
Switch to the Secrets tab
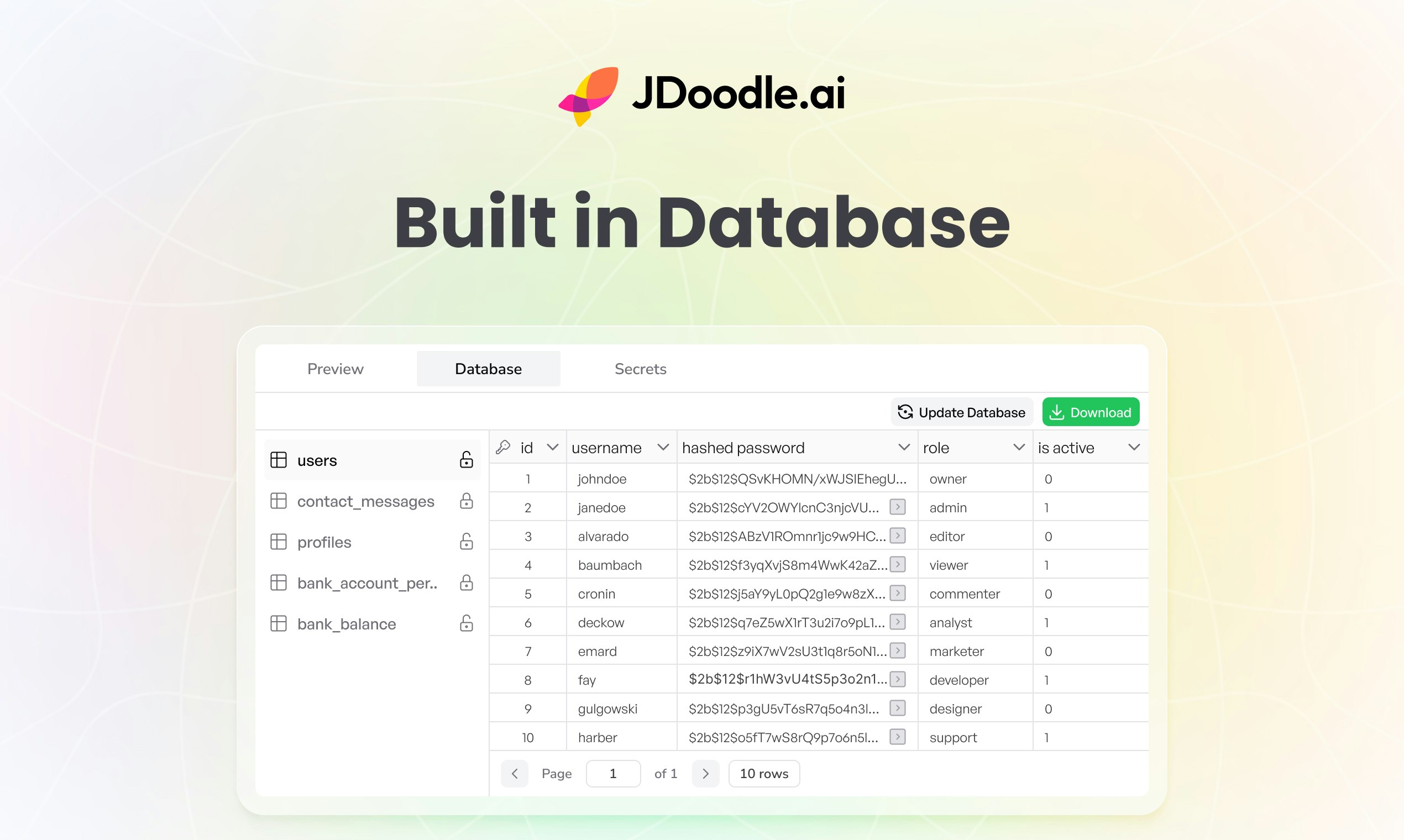pos(640,369)
